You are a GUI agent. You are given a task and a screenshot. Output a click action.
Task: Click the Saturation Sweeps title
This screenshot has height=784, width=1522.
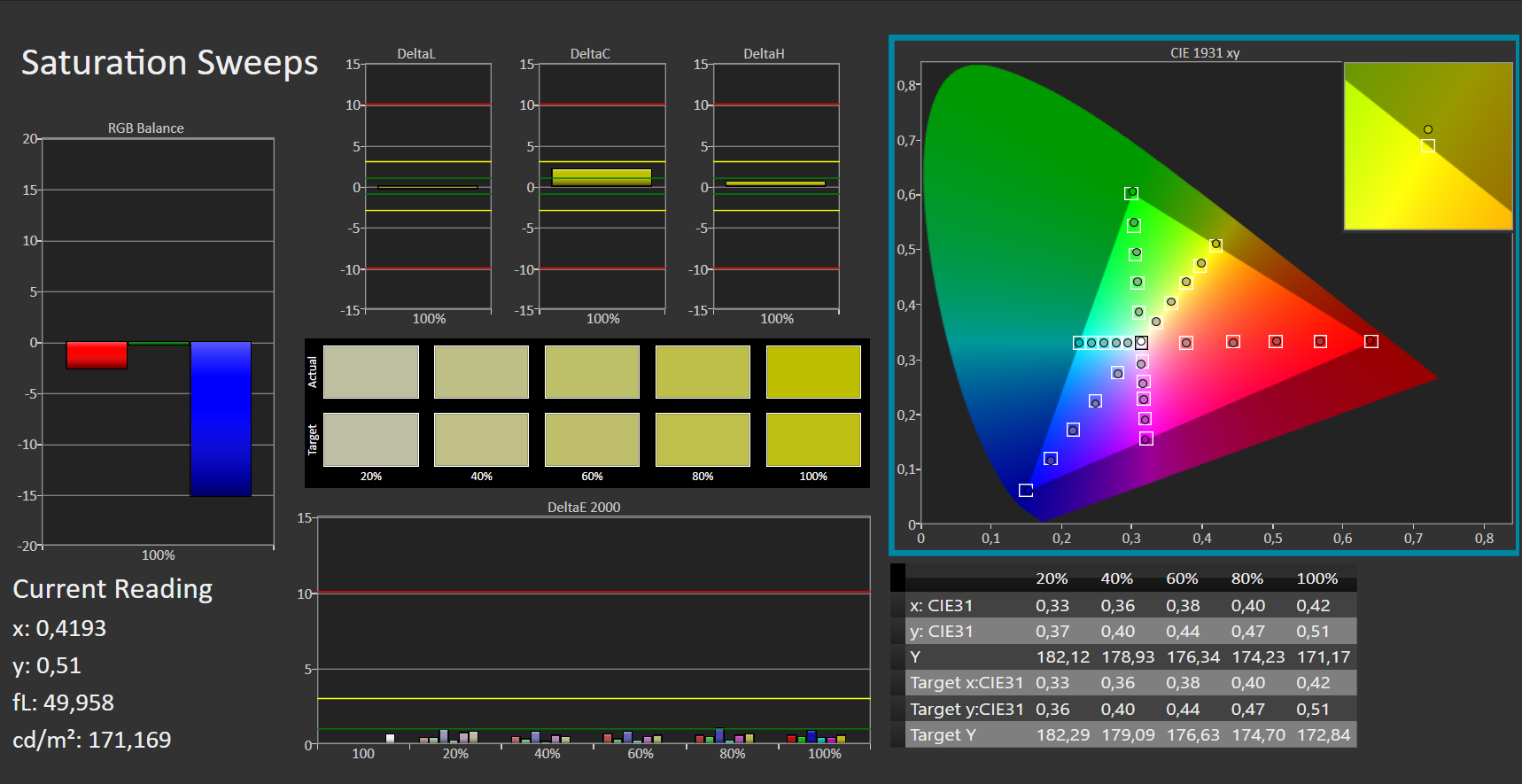point(169,63)
